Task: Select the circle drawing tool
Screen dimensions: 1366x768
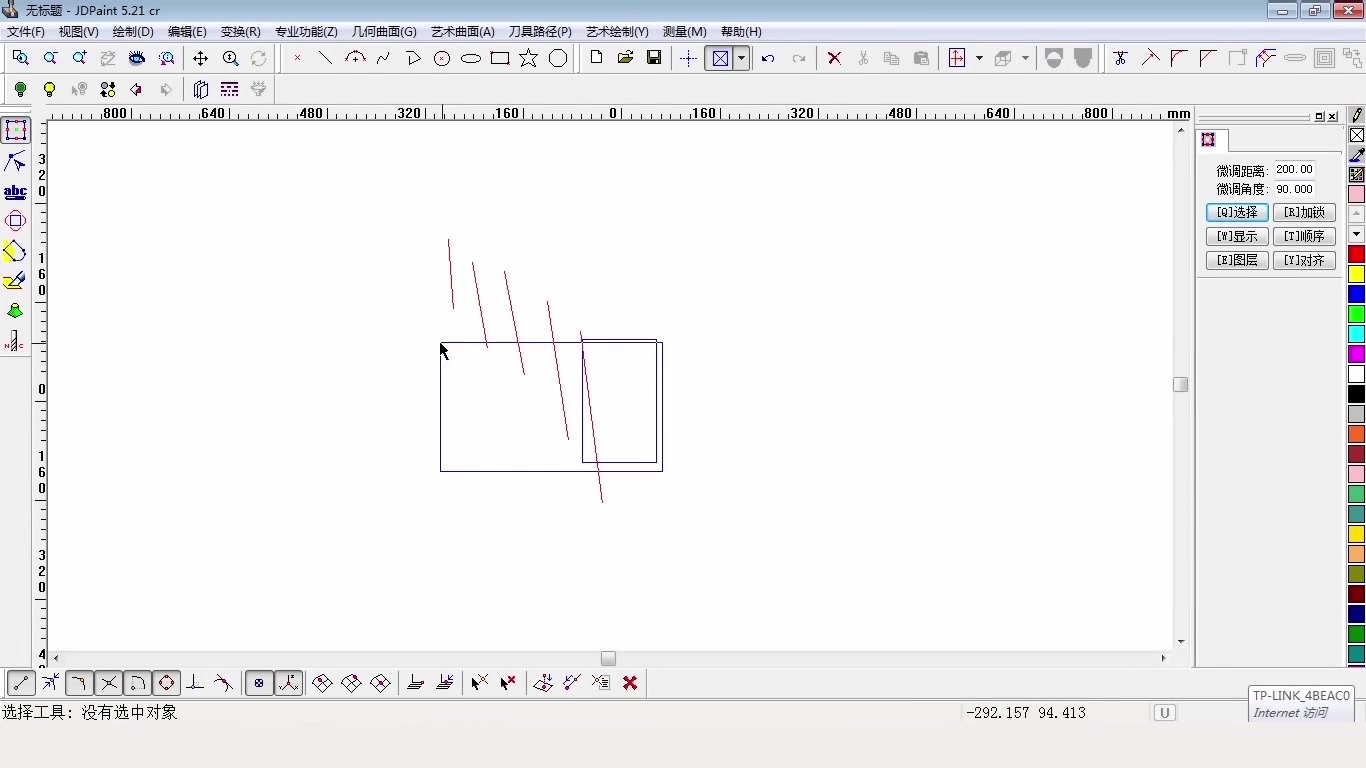Action: pos(442,58)
